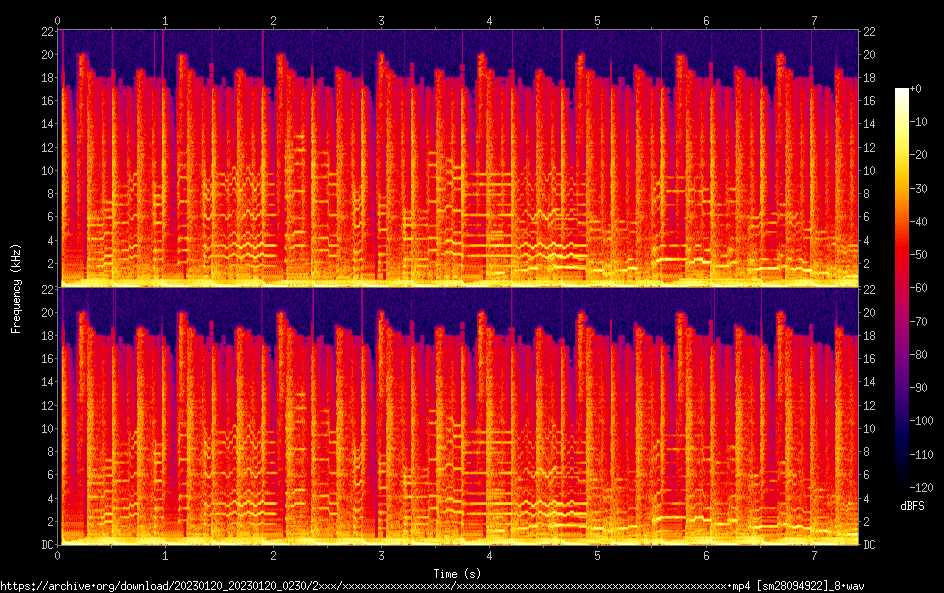Image resolution: width=944 pixels, height=593 pixels.
Task: Click the 'Time (s)' axis label
Action: [458, 573]
